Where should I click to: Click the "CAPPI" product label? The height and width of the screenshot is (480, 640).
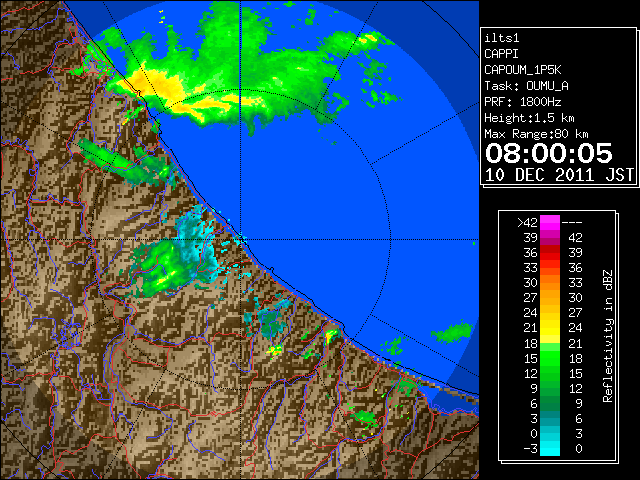coord(501,54)
